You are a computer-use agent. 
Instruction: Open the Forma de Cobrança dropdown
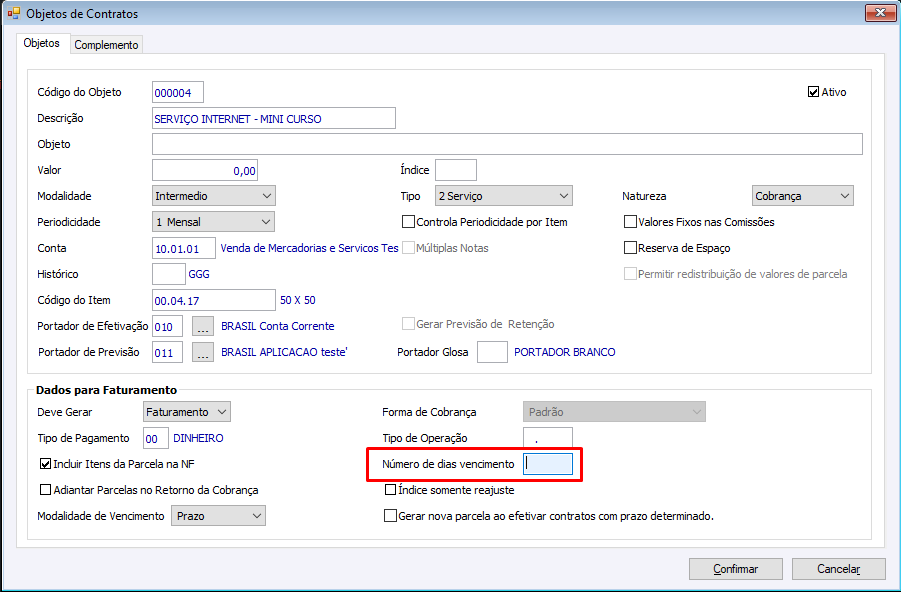coord(614,412)
